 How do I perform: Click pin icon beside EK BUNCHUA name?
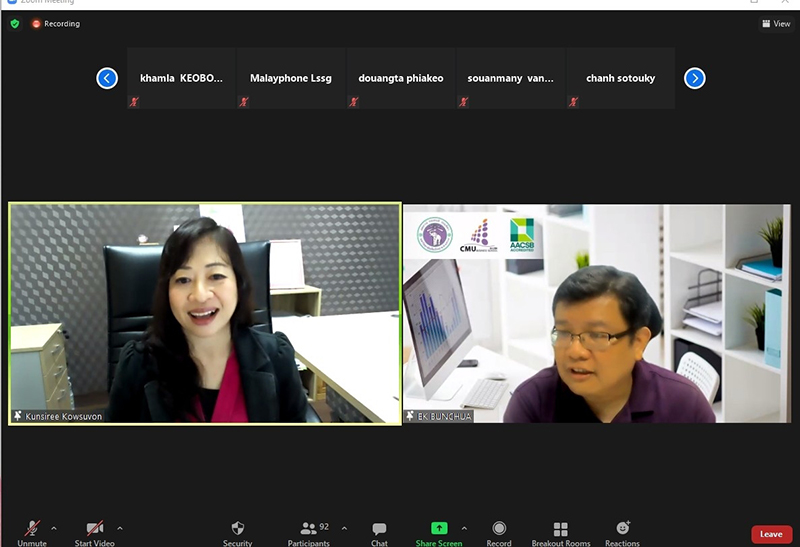(410, 416)
